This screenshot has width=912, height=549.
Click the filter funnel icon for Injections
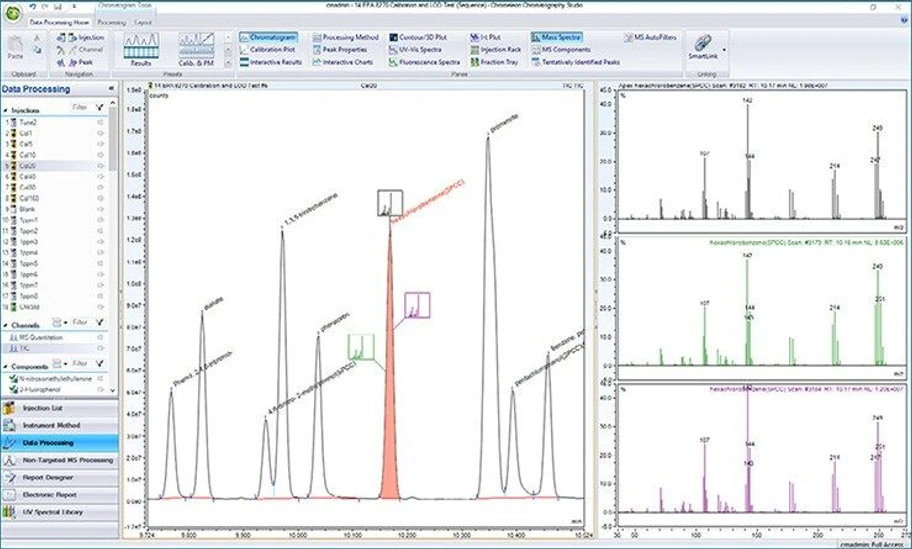pyautogui.click(x=99, y=108)
